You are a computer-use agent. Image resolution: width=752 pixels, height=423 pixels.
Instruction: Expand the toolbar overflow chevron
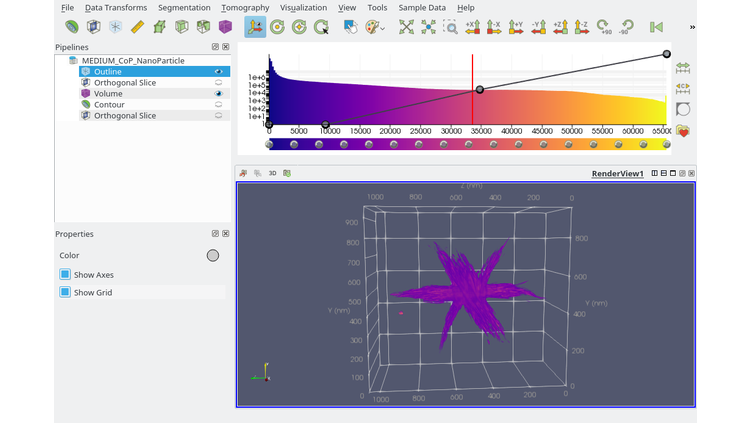(x=692, y=27)
